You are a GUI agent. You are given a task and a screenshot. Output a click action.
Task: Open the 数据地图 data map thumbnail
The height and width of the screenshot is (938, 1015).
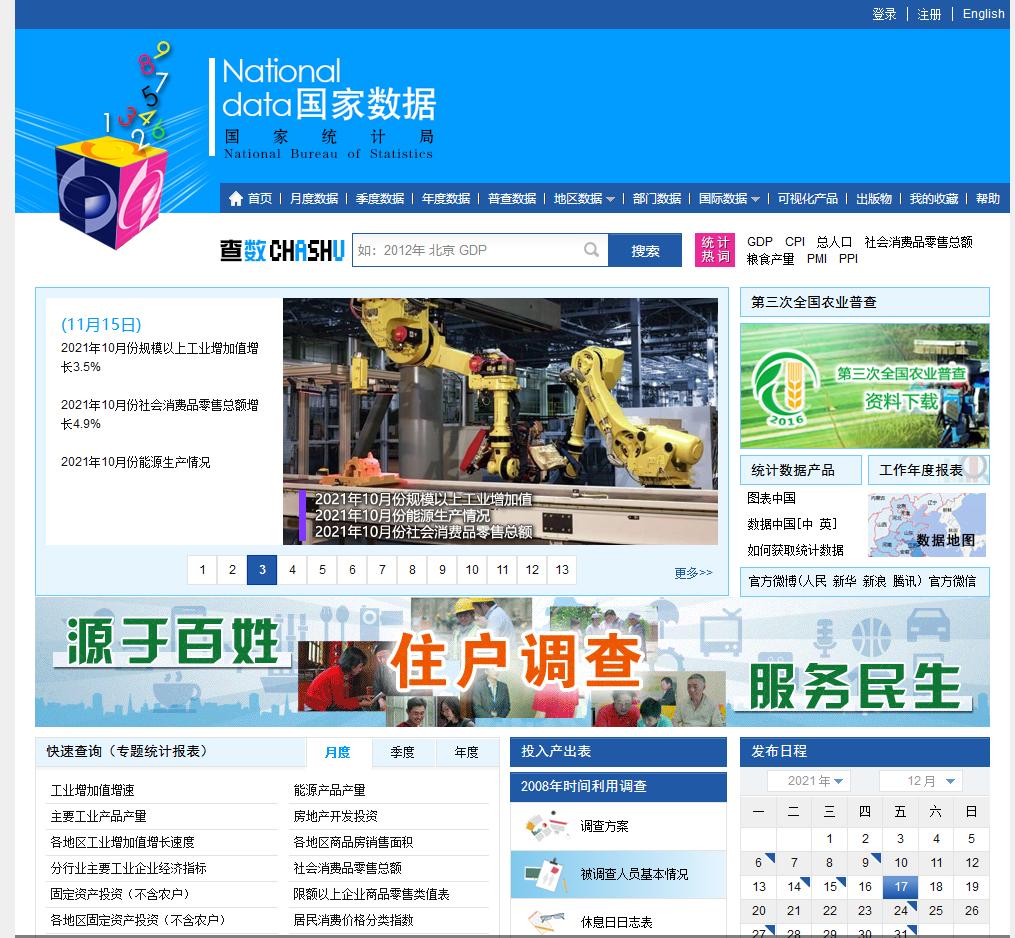926,524
